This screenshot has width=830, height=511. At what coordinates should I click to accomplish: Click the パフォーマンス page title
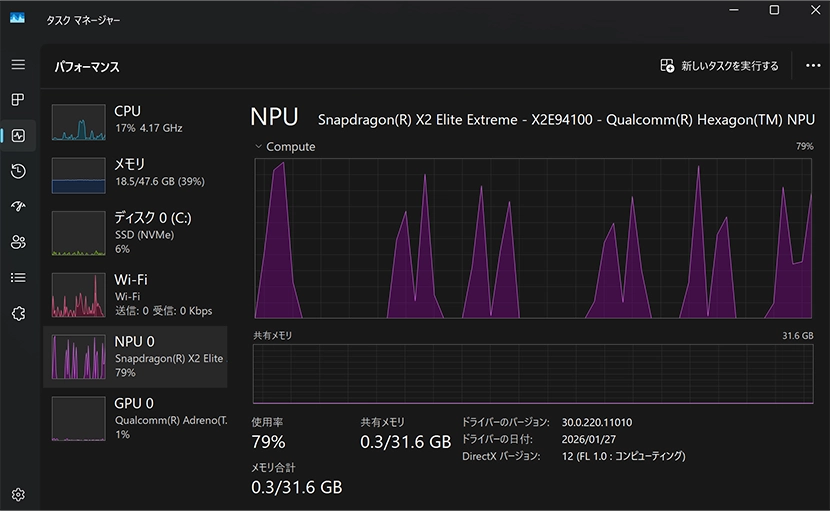pos(87,67)
